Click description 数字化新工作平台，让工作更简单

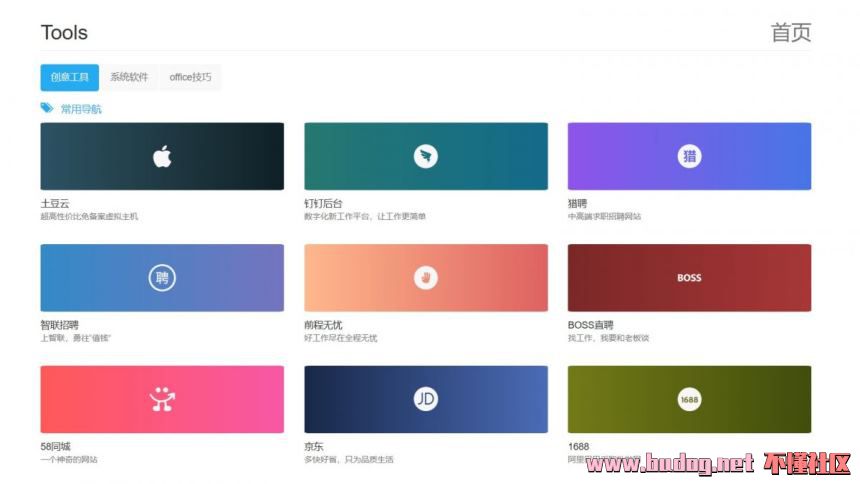tap(365, 217)
